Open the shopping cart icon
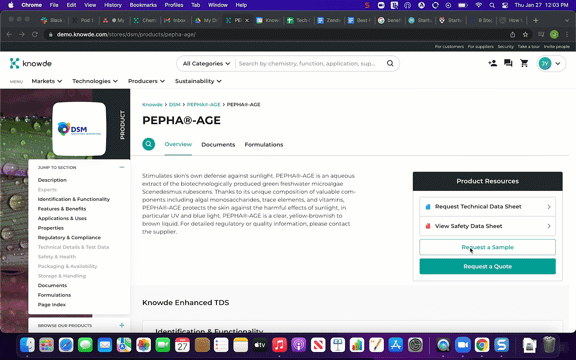The image size is (576, 360). [524, 63]
